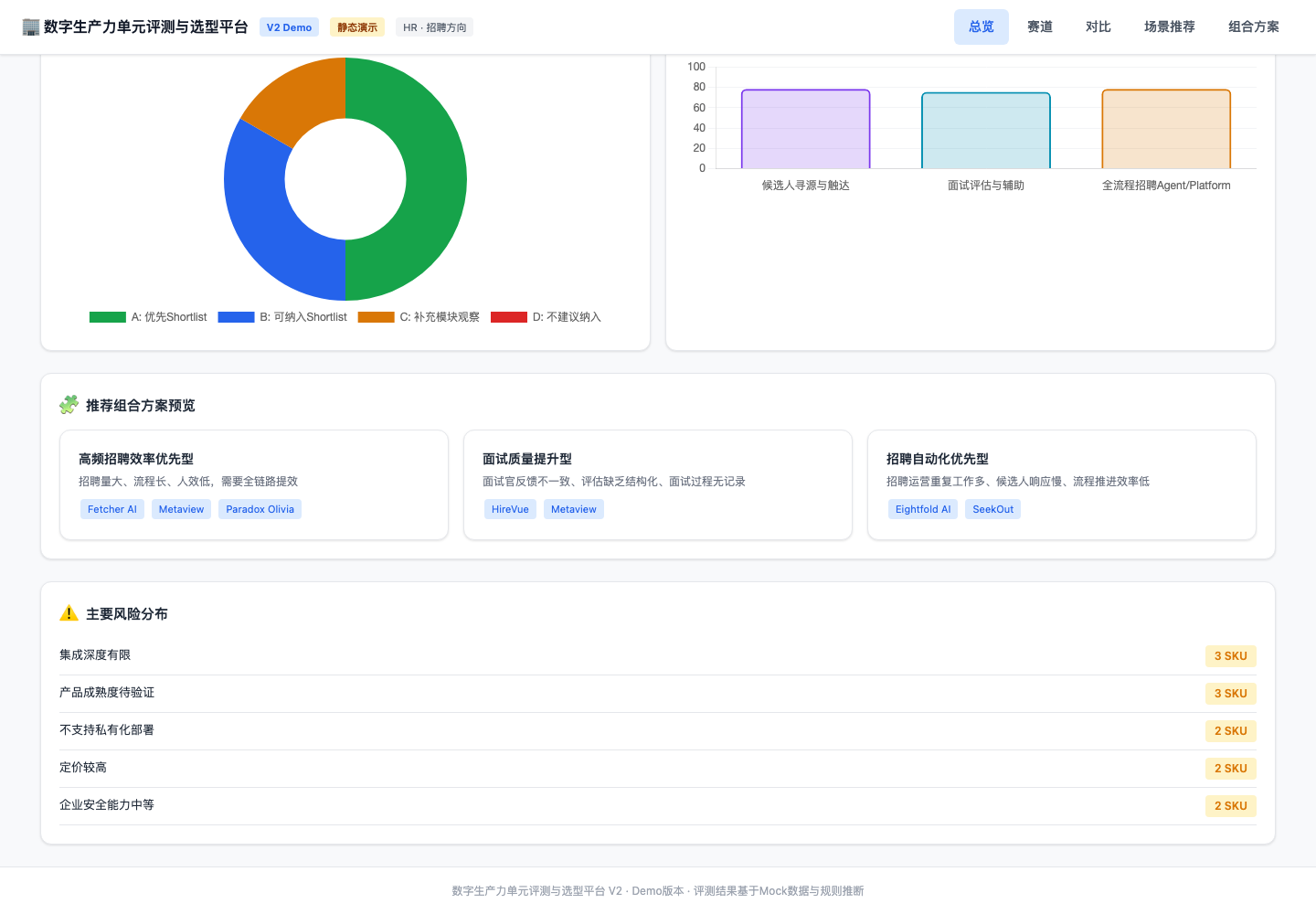This screenshot has height=914, width=1316.
Task: Open the 总览 tab
Action: tap(982, 27)
